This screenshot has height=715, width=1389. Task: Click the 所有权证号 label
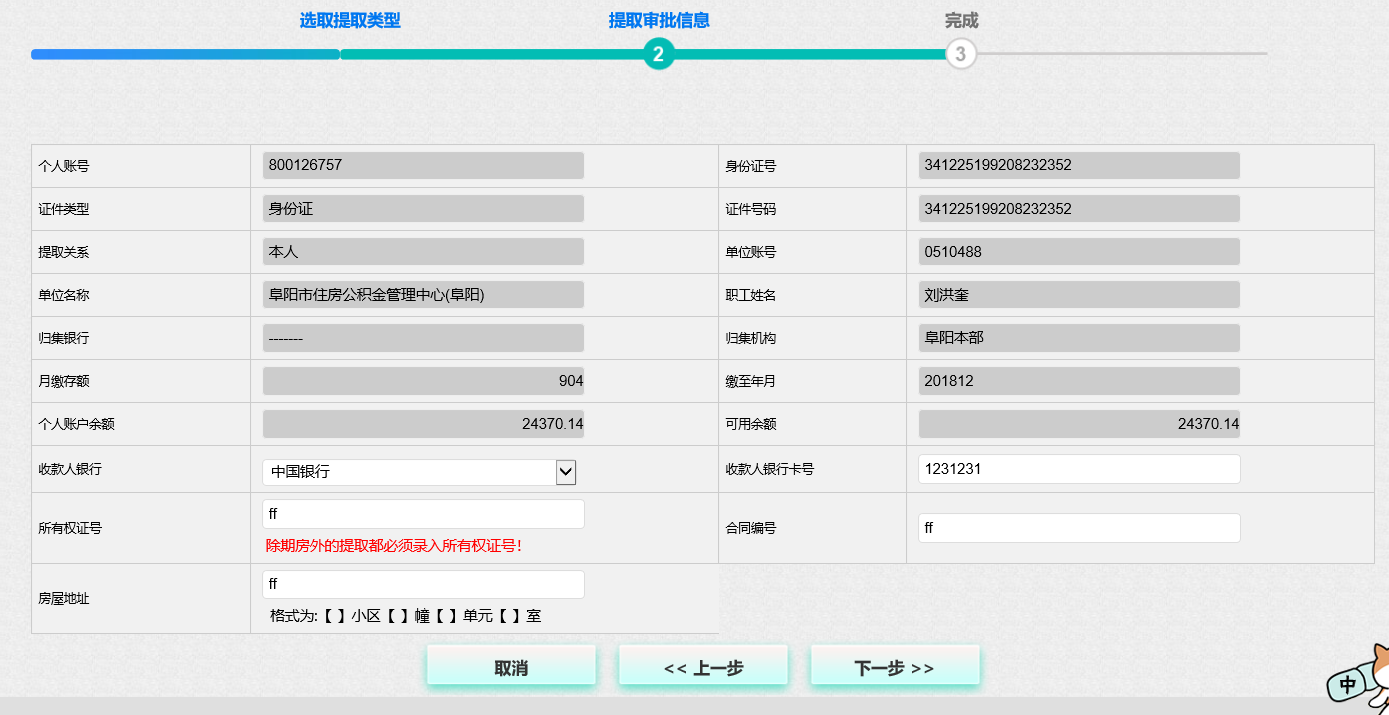pyautogui.click(x=70, y=528)
